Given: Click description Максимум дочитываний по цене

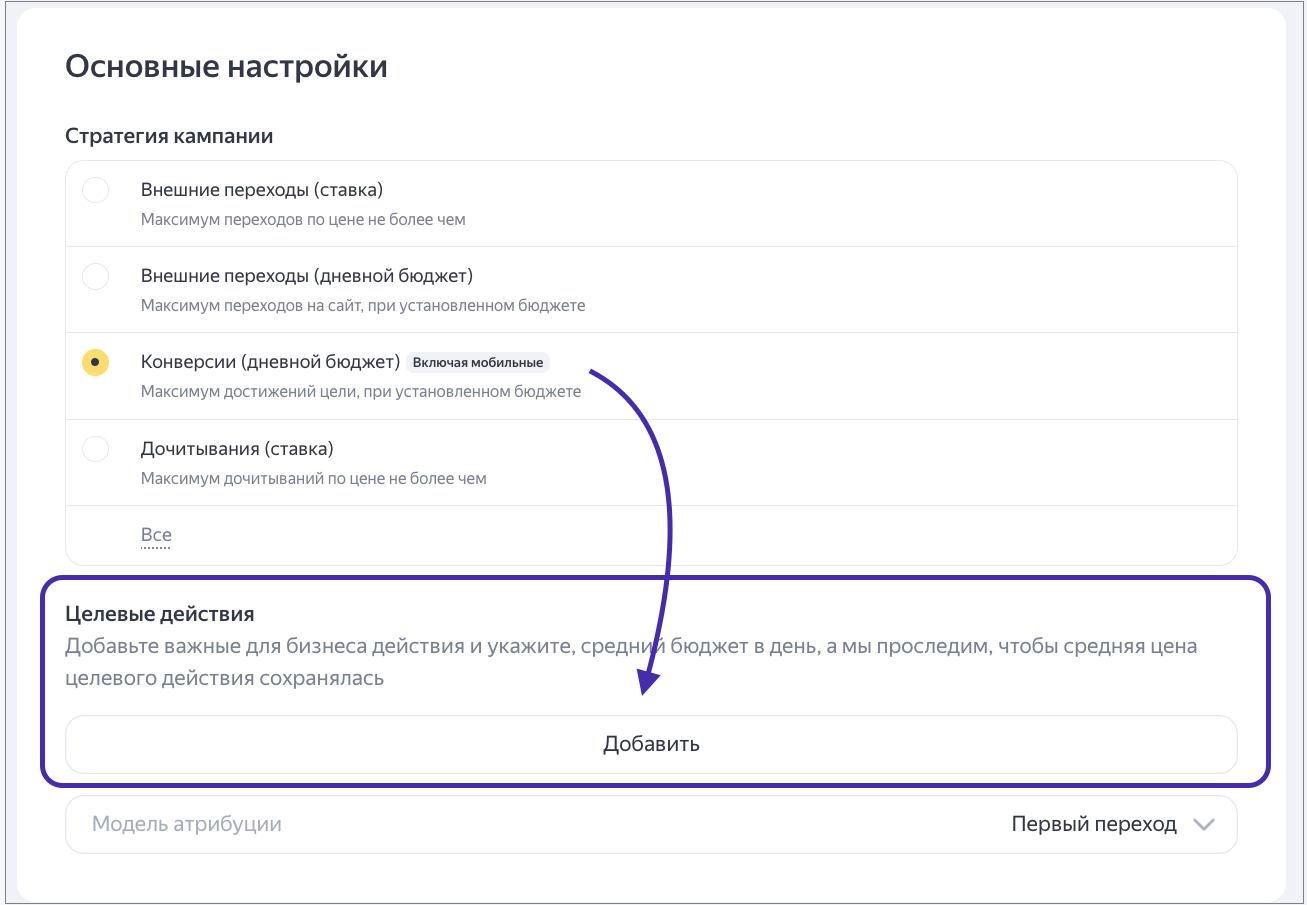Looking at the screenshot, I should point(313,478).
